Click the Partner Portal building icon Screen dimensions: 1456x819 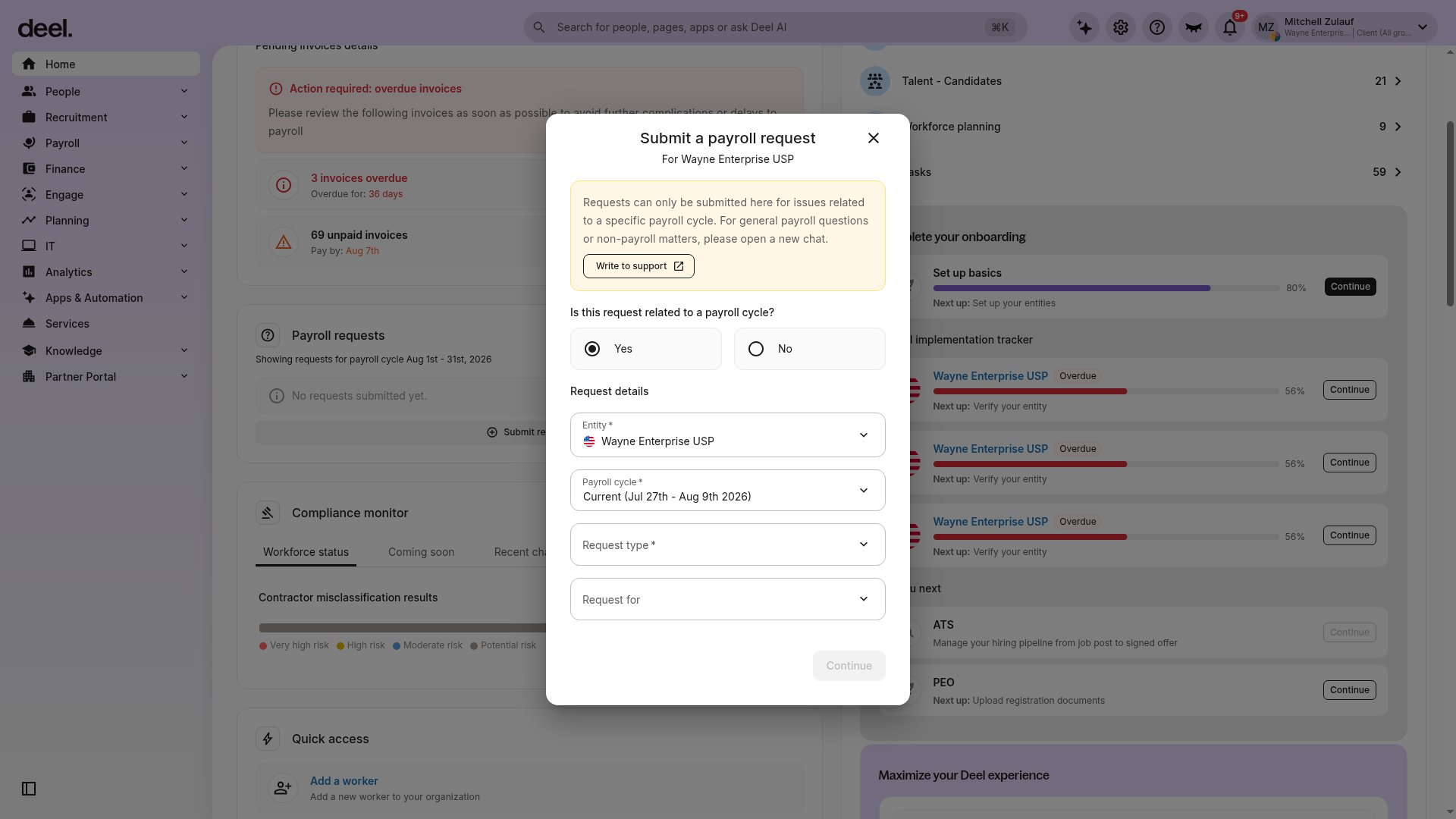point(29,376)
